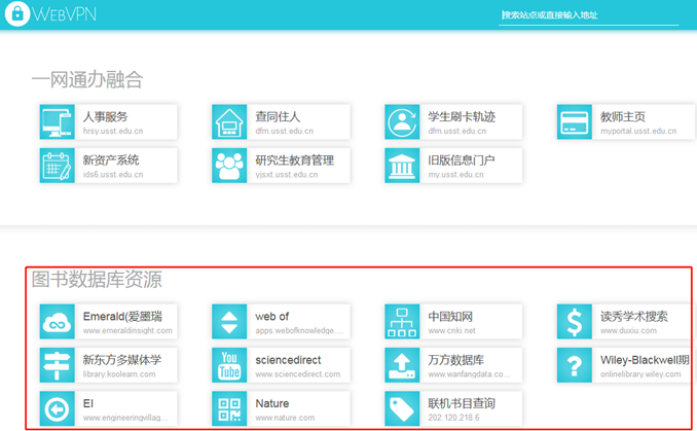Screen dimensions: 697x431
Task: Click the myportal.usst.edu.cn address text
Action: (638, 131)
